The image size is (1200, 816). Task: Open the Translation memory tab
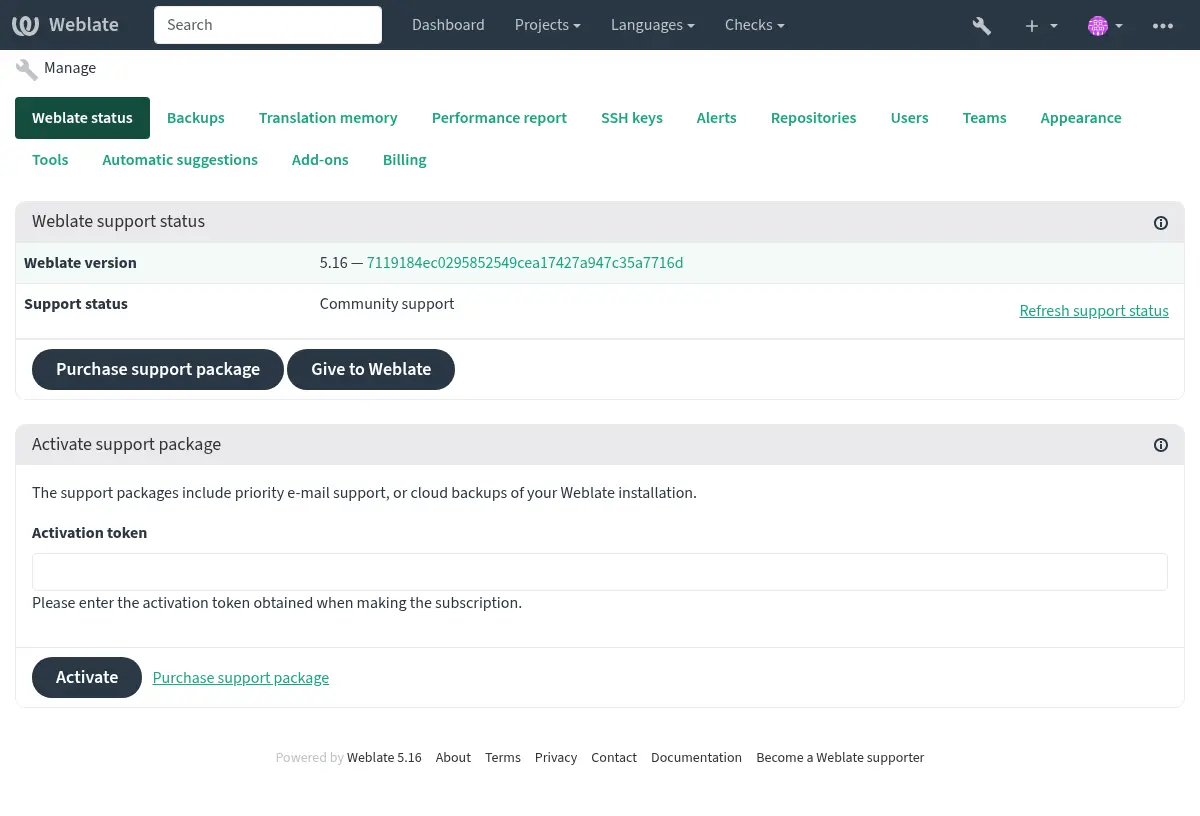(328, 118)
